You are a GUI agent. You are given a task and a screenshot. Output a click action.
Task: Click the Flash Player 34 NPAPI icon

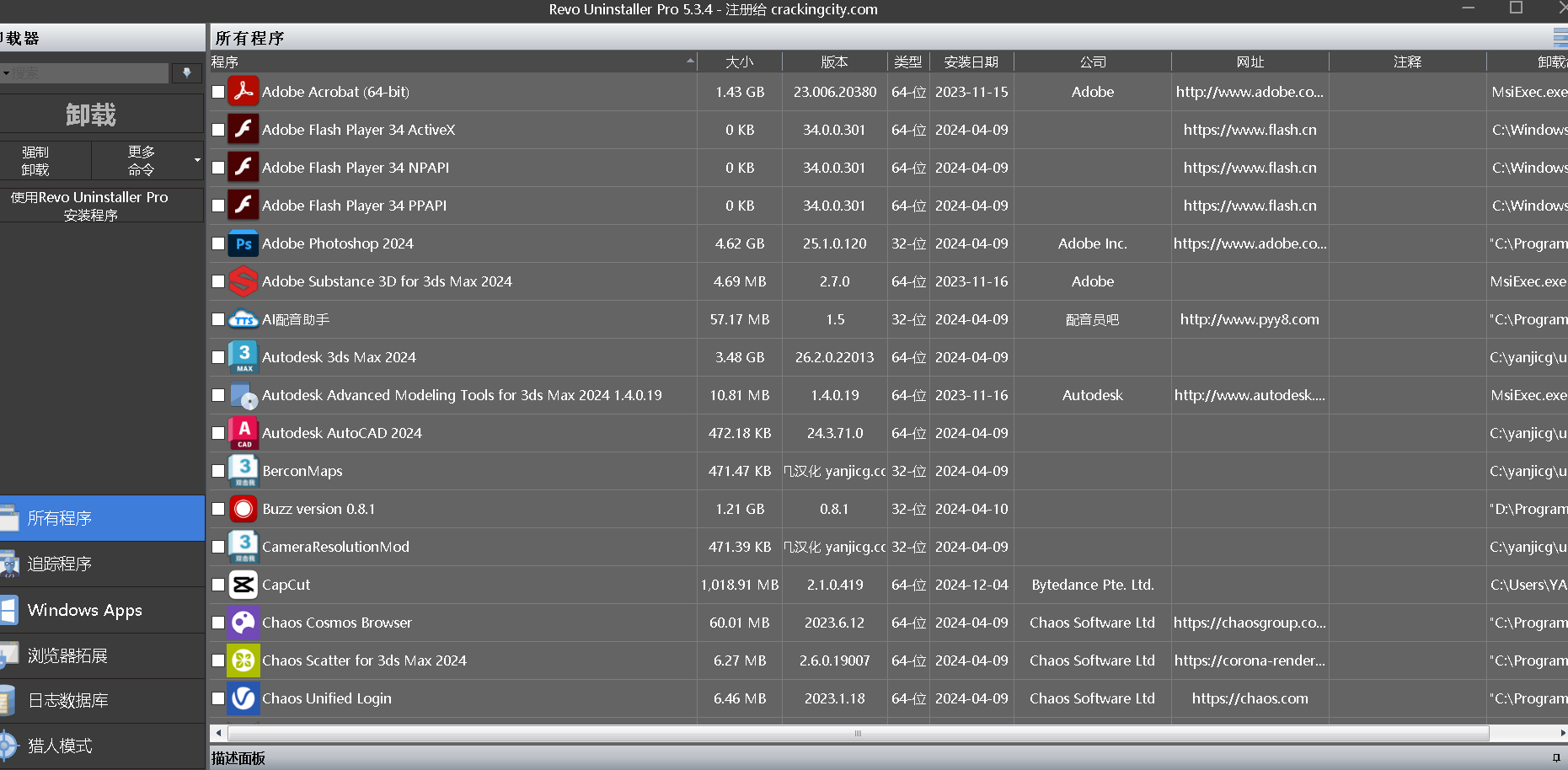(x=243, y=167)
